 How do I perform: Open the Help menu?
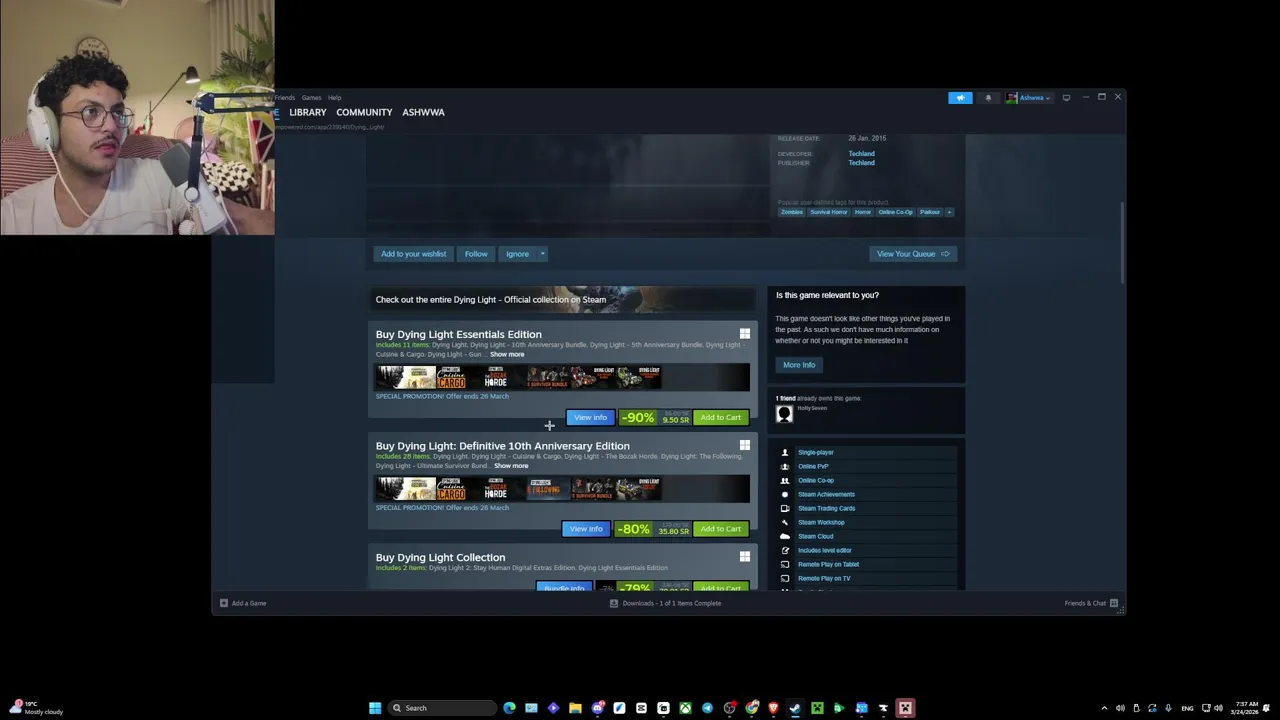(x=335, y=98)
